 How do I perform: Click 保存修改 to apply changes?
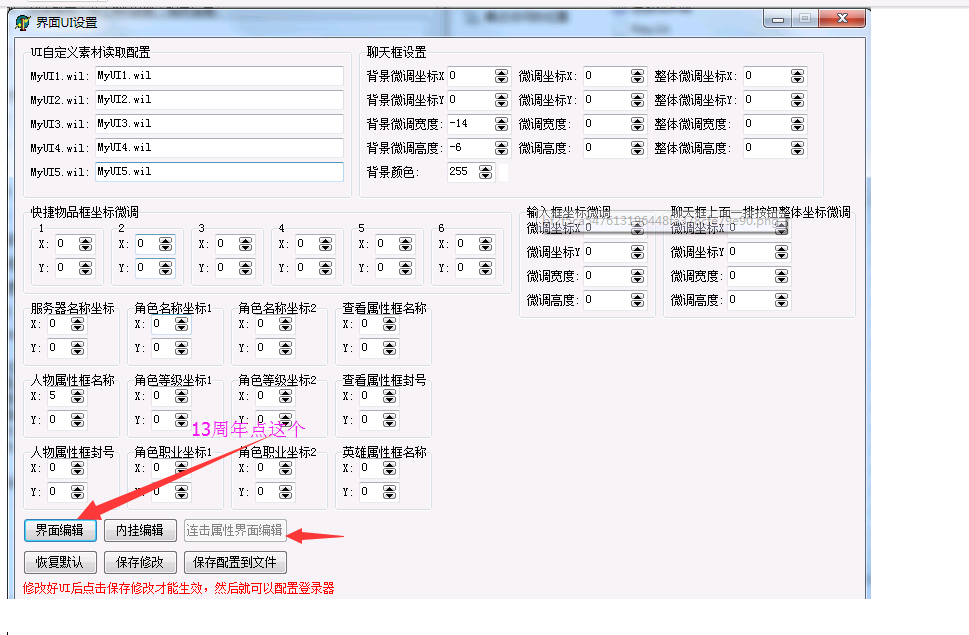click(140, 562)
